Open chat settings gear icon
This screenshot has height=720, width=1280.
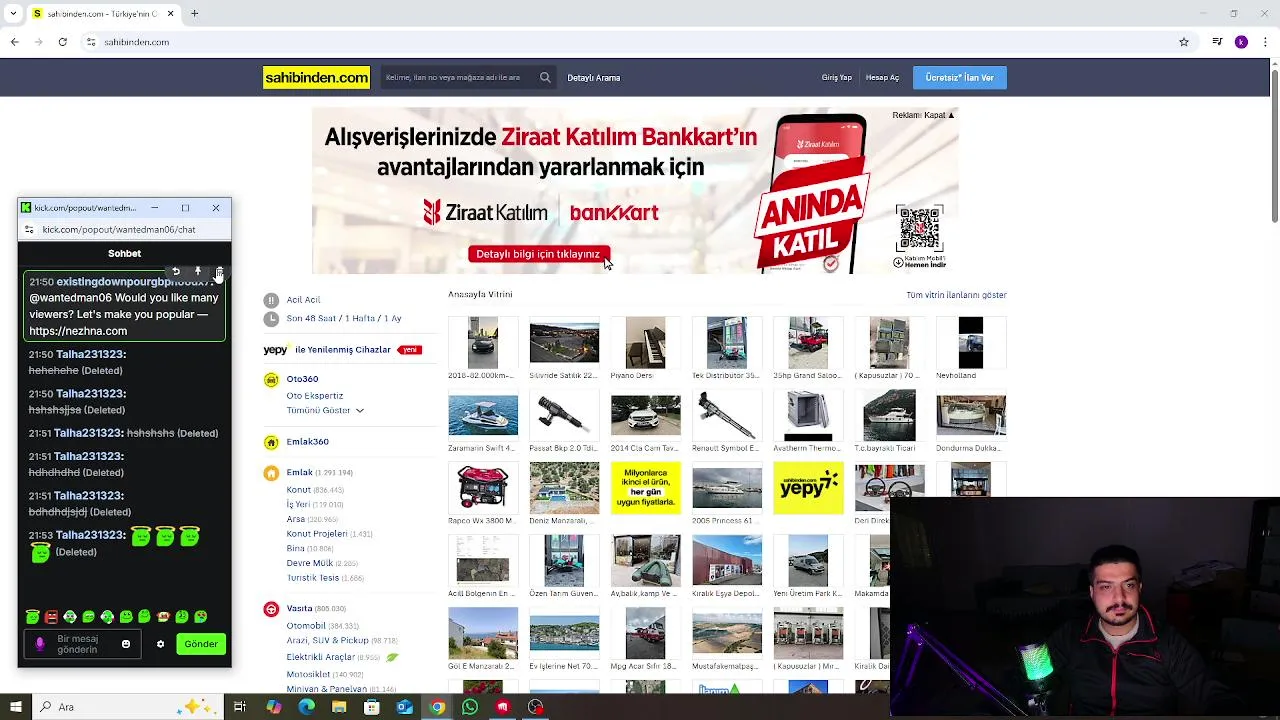tap(160, 644)
